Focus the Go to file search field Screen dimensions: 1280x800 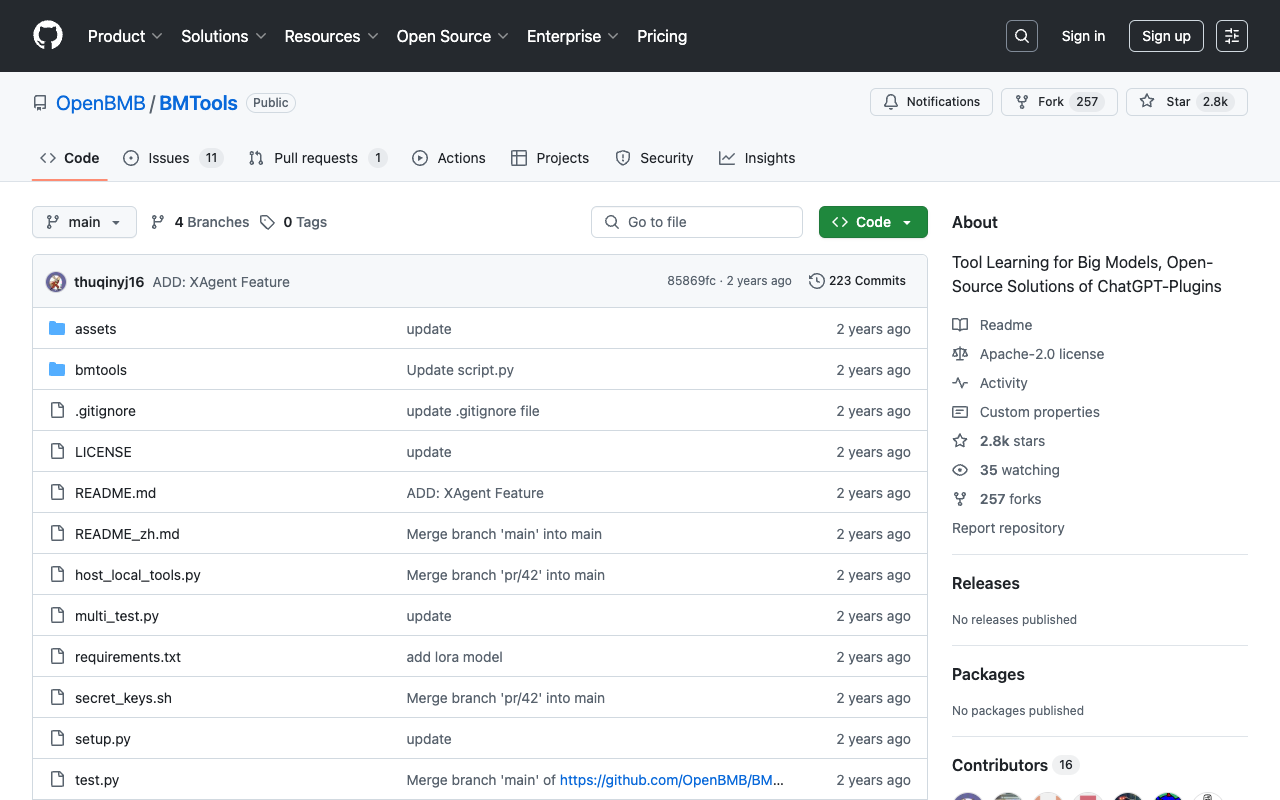click(x=697, y=222)
